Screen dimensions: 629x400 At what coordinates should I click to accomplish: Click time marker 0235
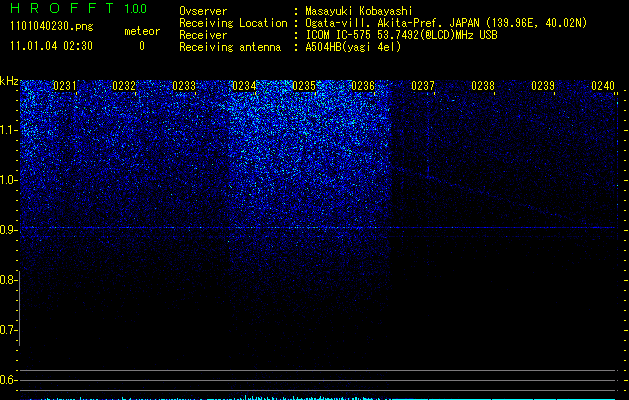click(304, 86)
